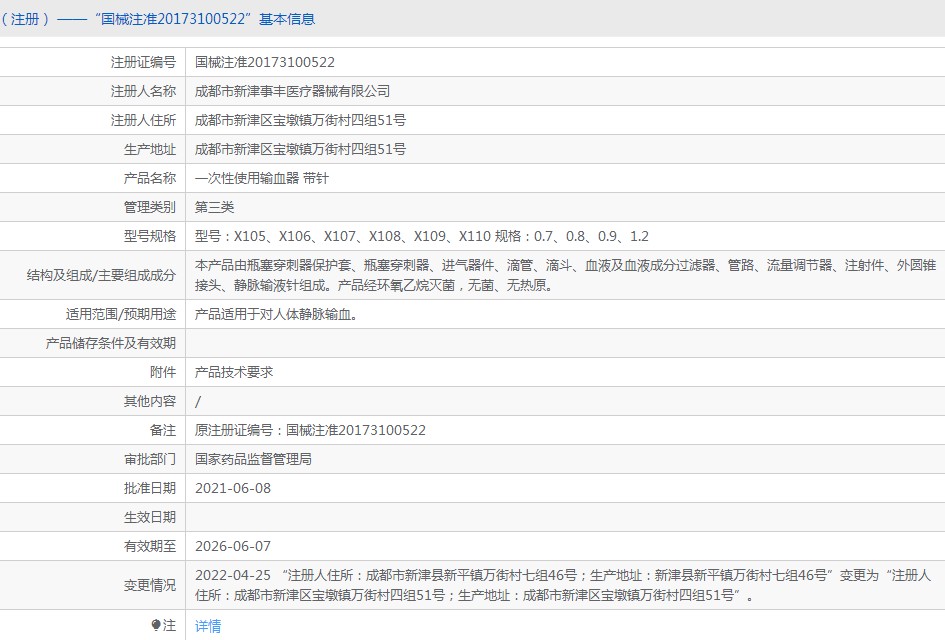The image size is (945, 640).
Task: Click the 结构及组成 description text
Action: 565,275
